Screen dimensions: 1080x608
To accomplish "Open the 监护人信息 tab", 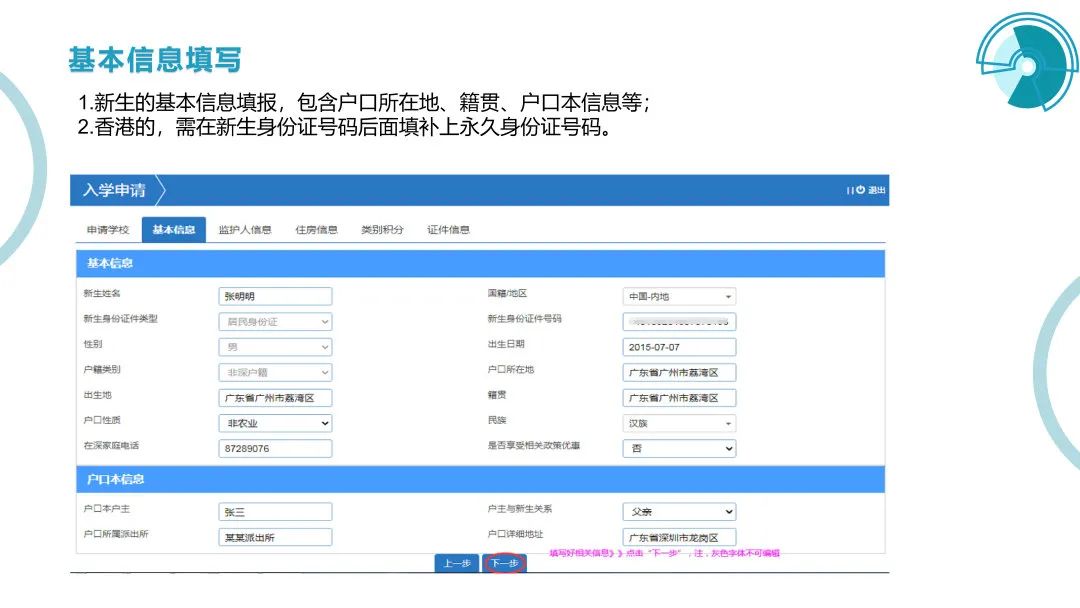I will pyautogui.click(x=245, y=230).
